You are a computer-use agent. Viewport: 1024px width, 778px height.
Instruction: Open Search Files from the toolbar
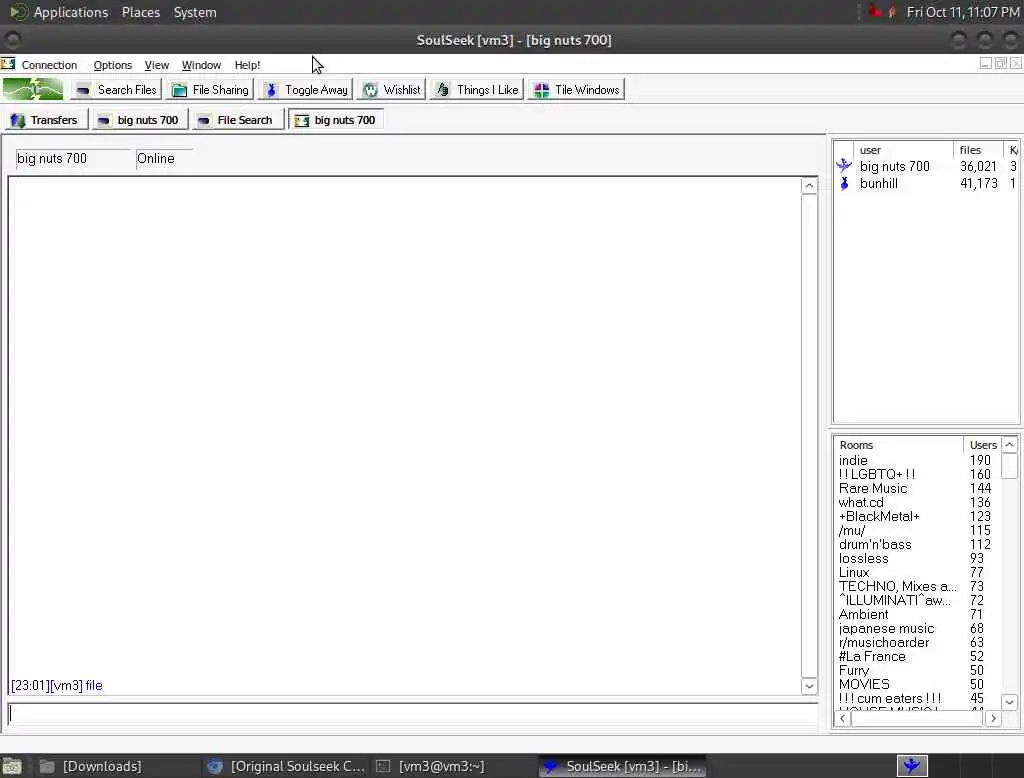(x=117, y=89)
